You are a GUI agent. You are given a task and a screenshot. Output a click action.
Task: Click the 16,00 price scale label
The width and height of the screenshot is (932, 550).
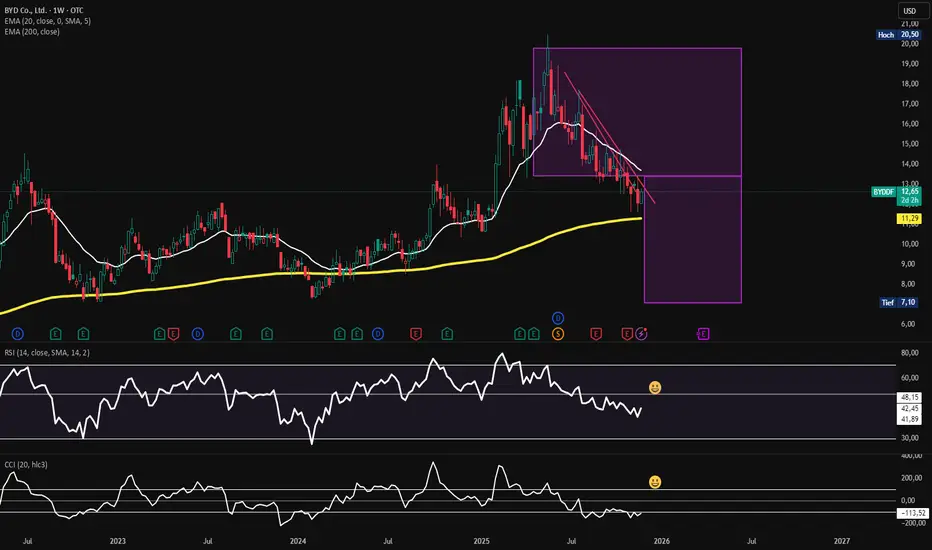909,124
